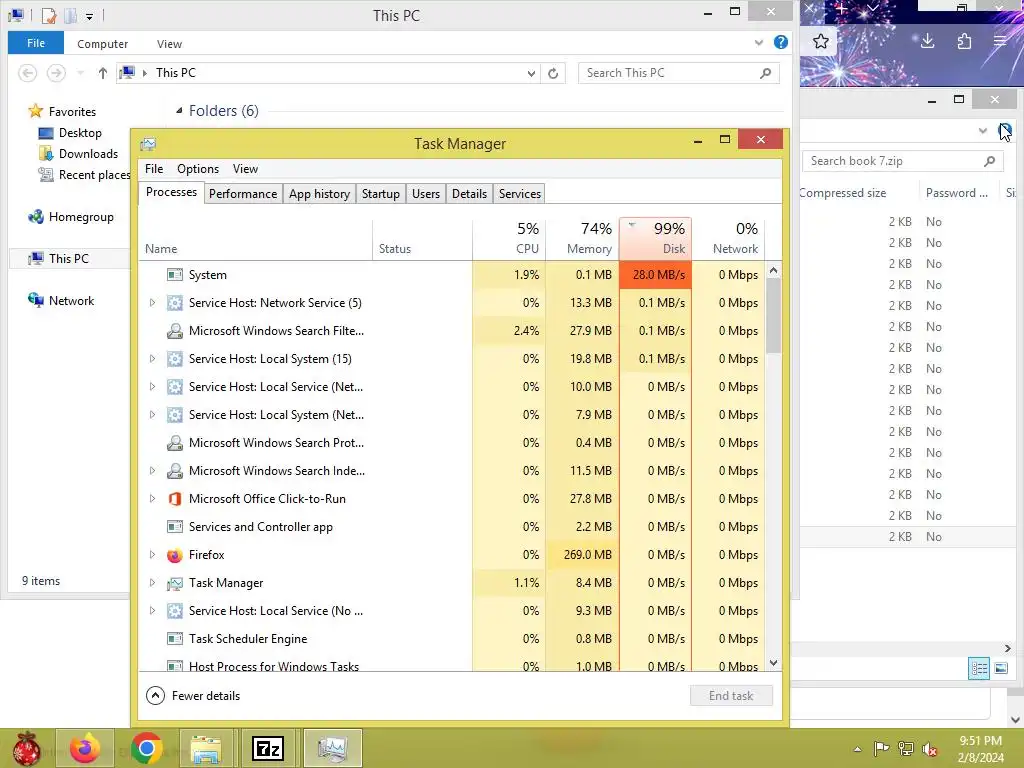The height and width of the screenshot is (768, 1024).
Task: Sort processes by the Memory column
Action: [x=582, y=239]
